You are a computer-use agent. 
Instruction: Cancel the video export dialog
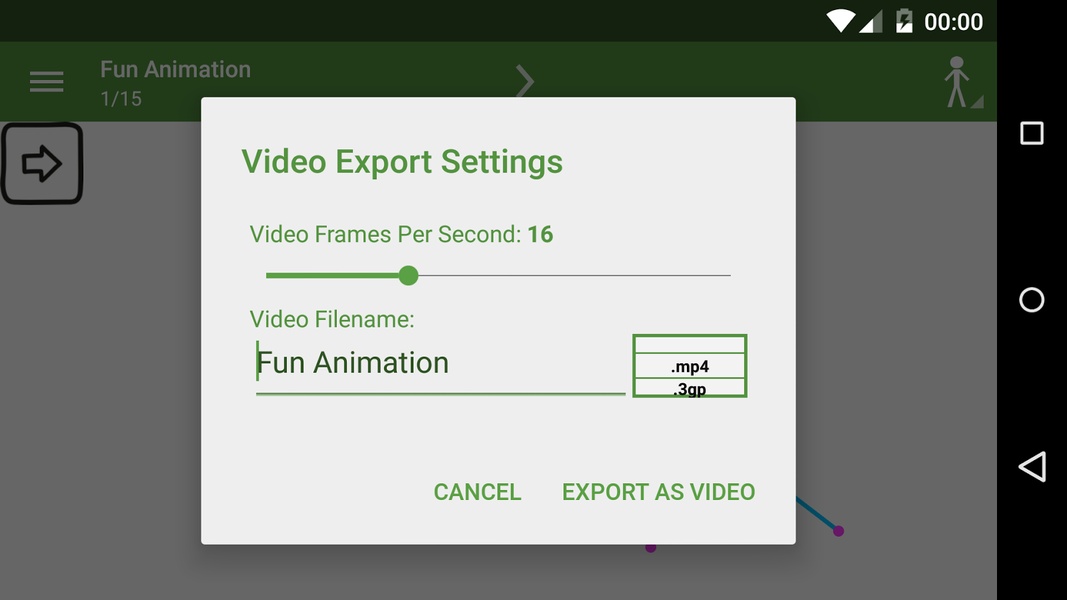477,492
